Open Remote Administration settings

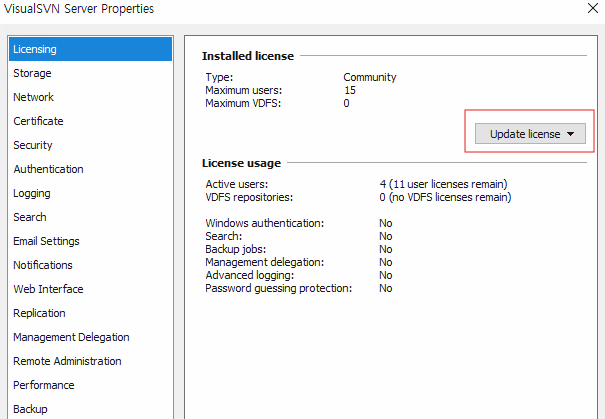90,361
